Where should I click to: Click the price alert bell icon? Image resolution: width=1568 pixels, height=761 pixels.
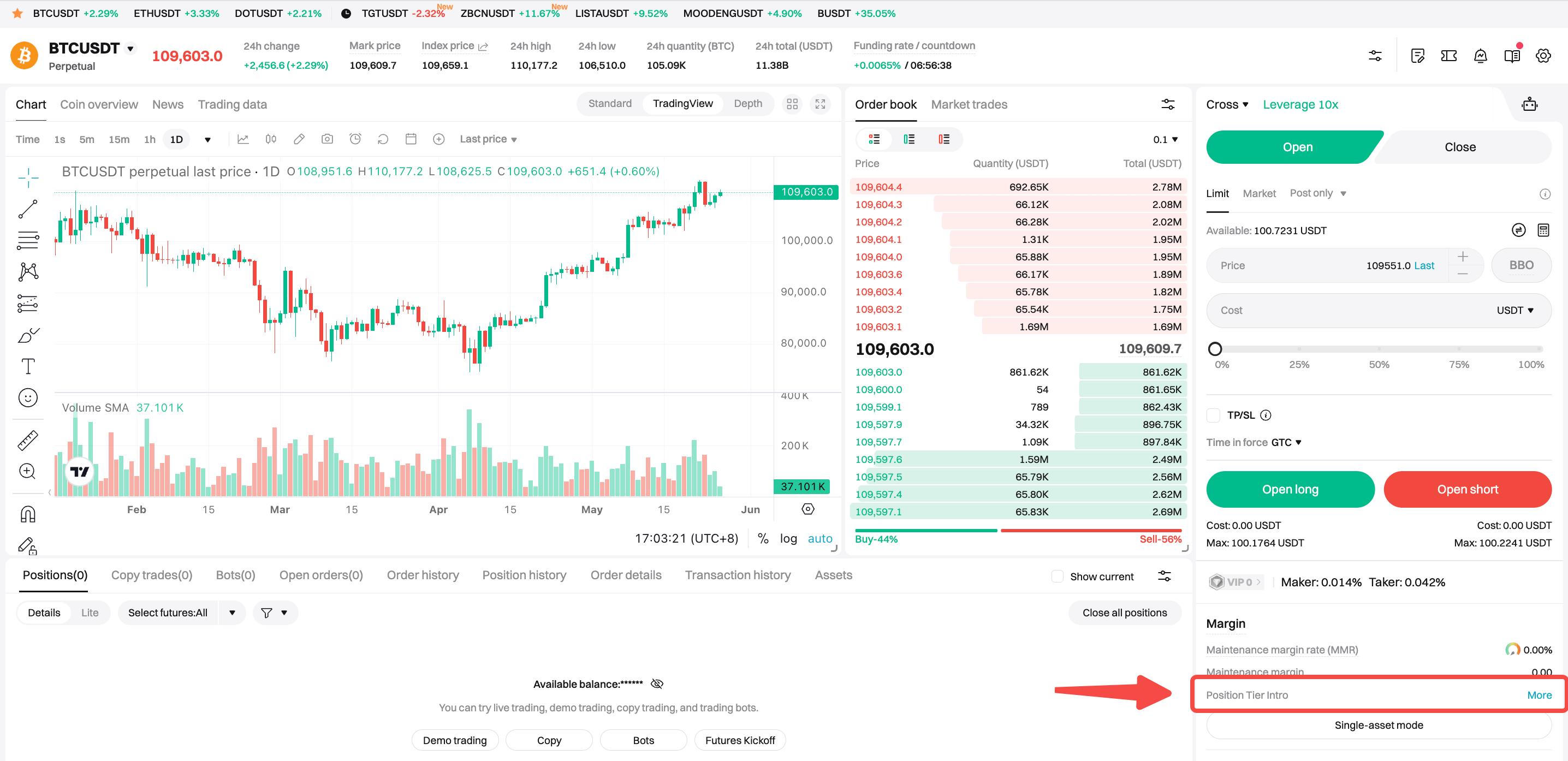[x=1480, y=56]
